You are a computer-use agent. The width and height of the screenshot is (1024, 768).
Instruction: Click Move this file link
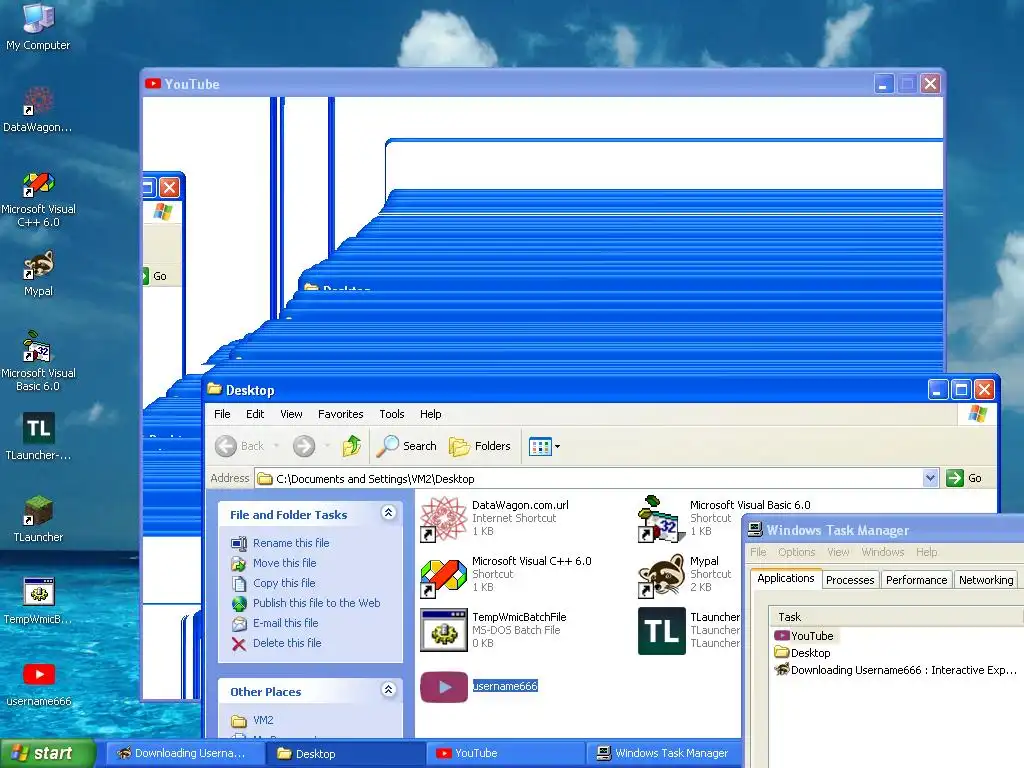pos(284,563)
